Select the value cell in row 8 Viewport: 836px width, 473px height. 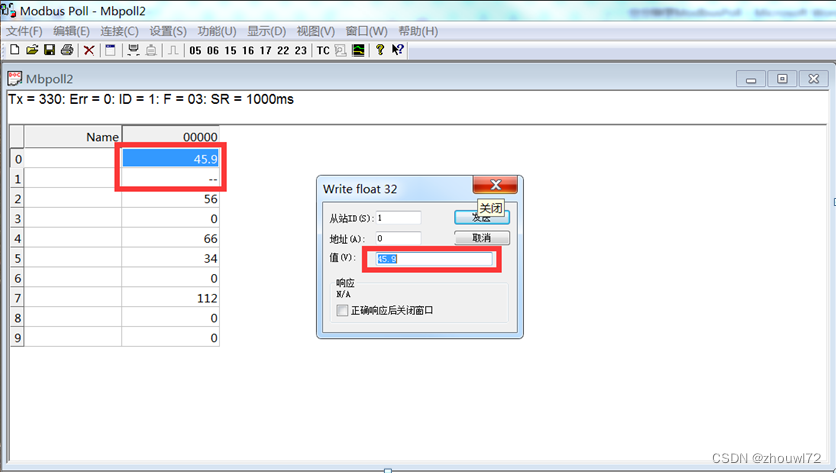(171, 318)
